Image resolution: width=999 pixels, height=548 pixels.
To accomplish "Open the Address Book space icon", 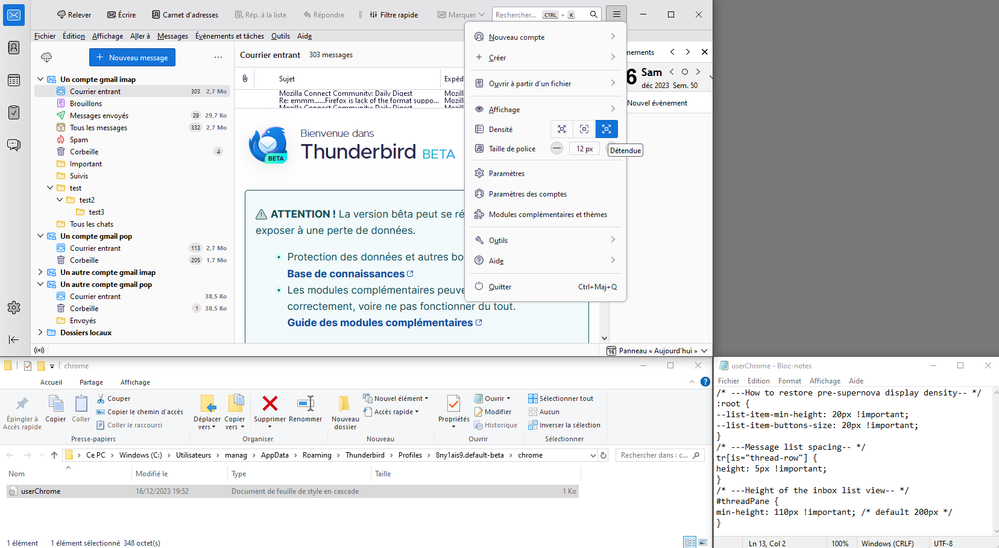I will click(x=13, y=48).
